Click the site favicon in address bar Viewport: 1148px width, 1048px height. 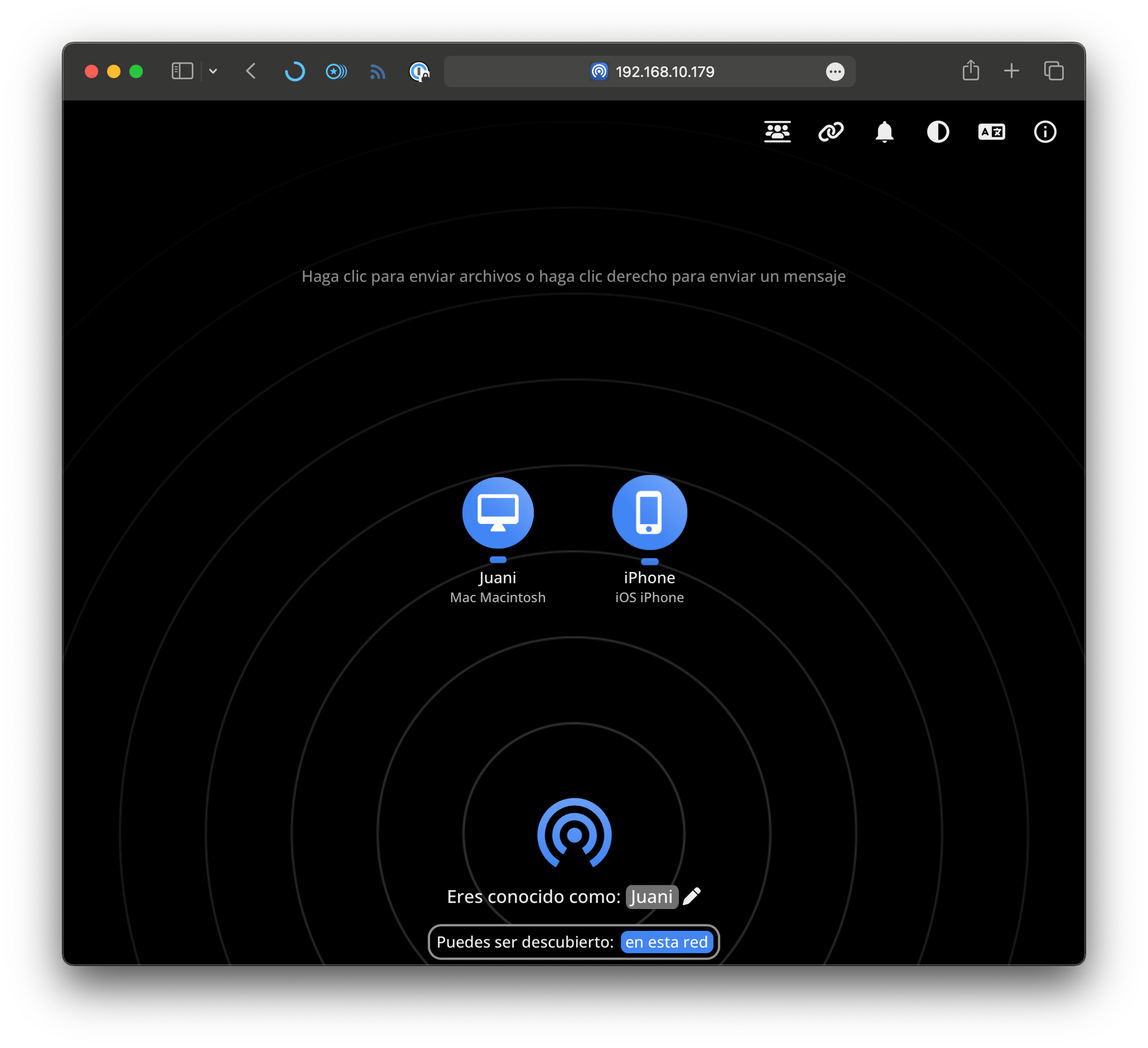(599, 71)
